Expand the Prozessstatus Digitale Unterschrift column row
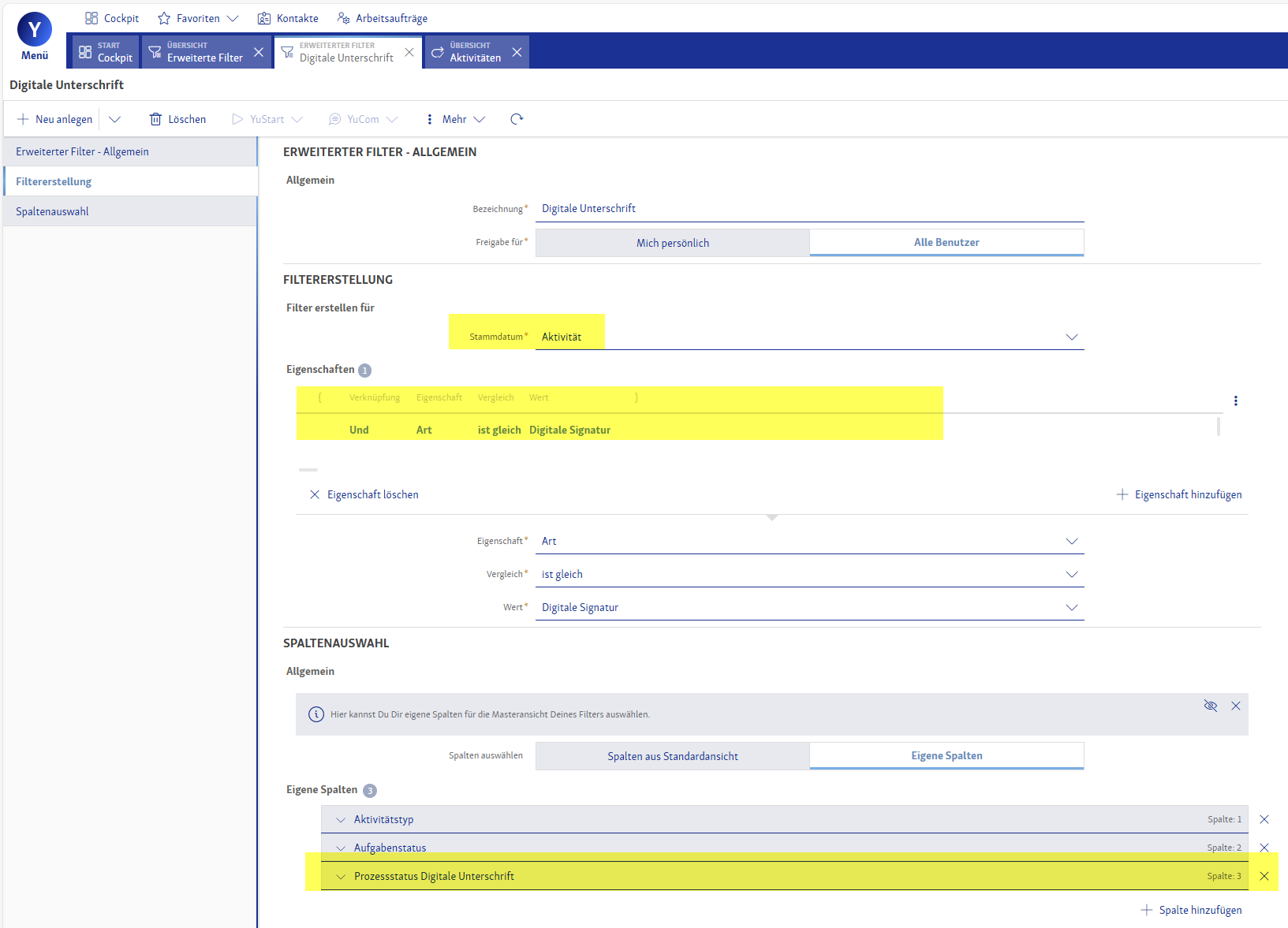Image resolution: width=1288 pixels, height=928 pixels. coord(341,876)
